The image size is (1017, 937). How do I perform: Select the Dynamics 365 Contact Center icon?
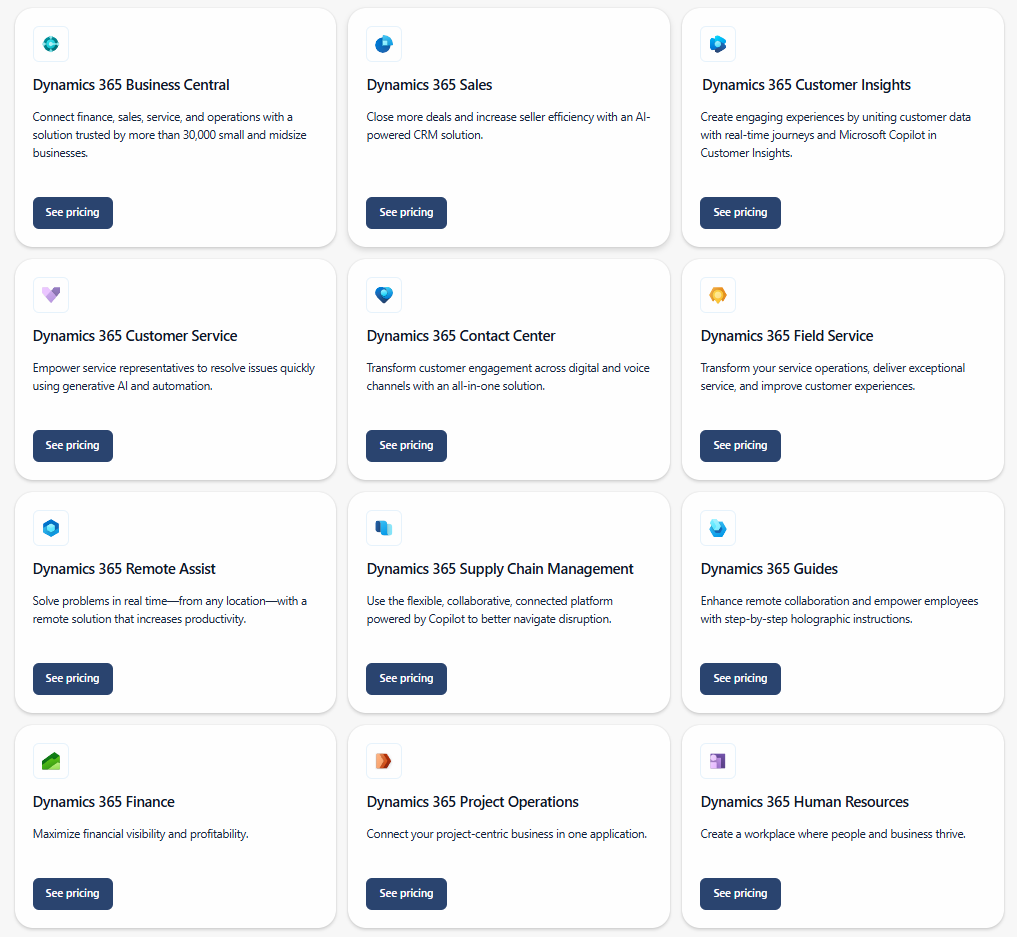[x=384, y=295]
